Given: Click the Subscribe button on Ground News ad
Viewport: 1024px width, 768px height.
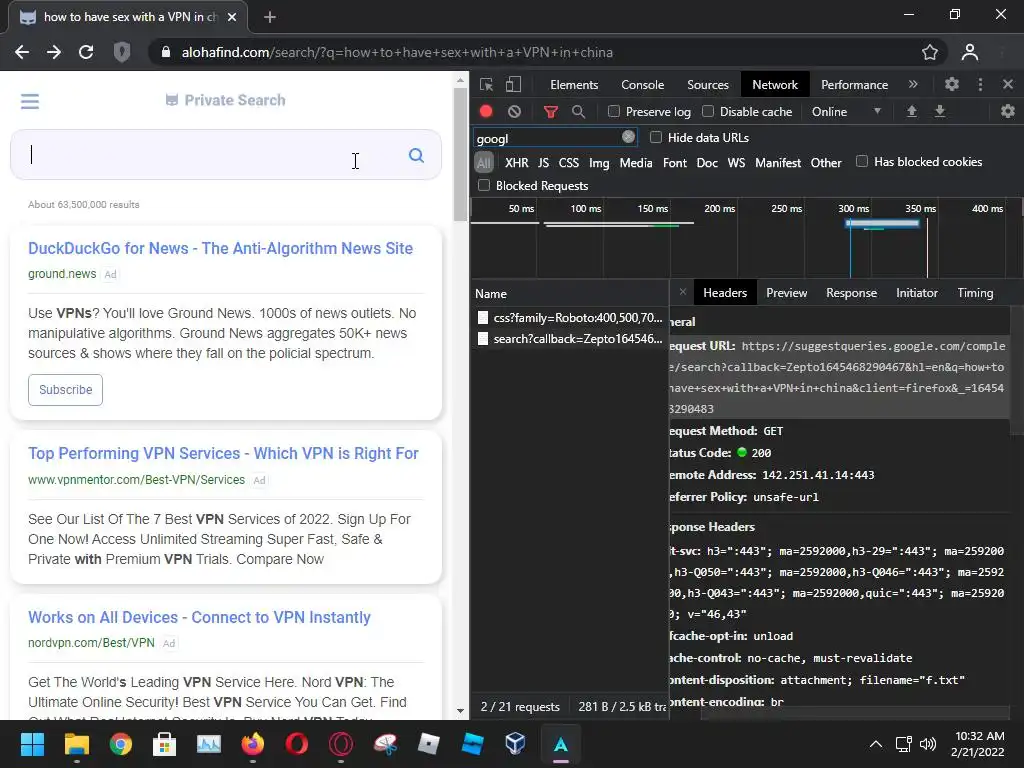Looking at the screenshot, I should (x=65, y=390).
